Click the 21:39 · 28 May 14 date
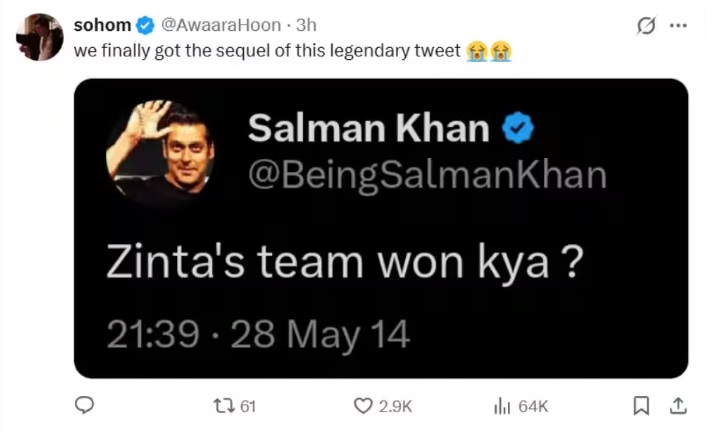707x433 pixels. (x=258, y=335)
